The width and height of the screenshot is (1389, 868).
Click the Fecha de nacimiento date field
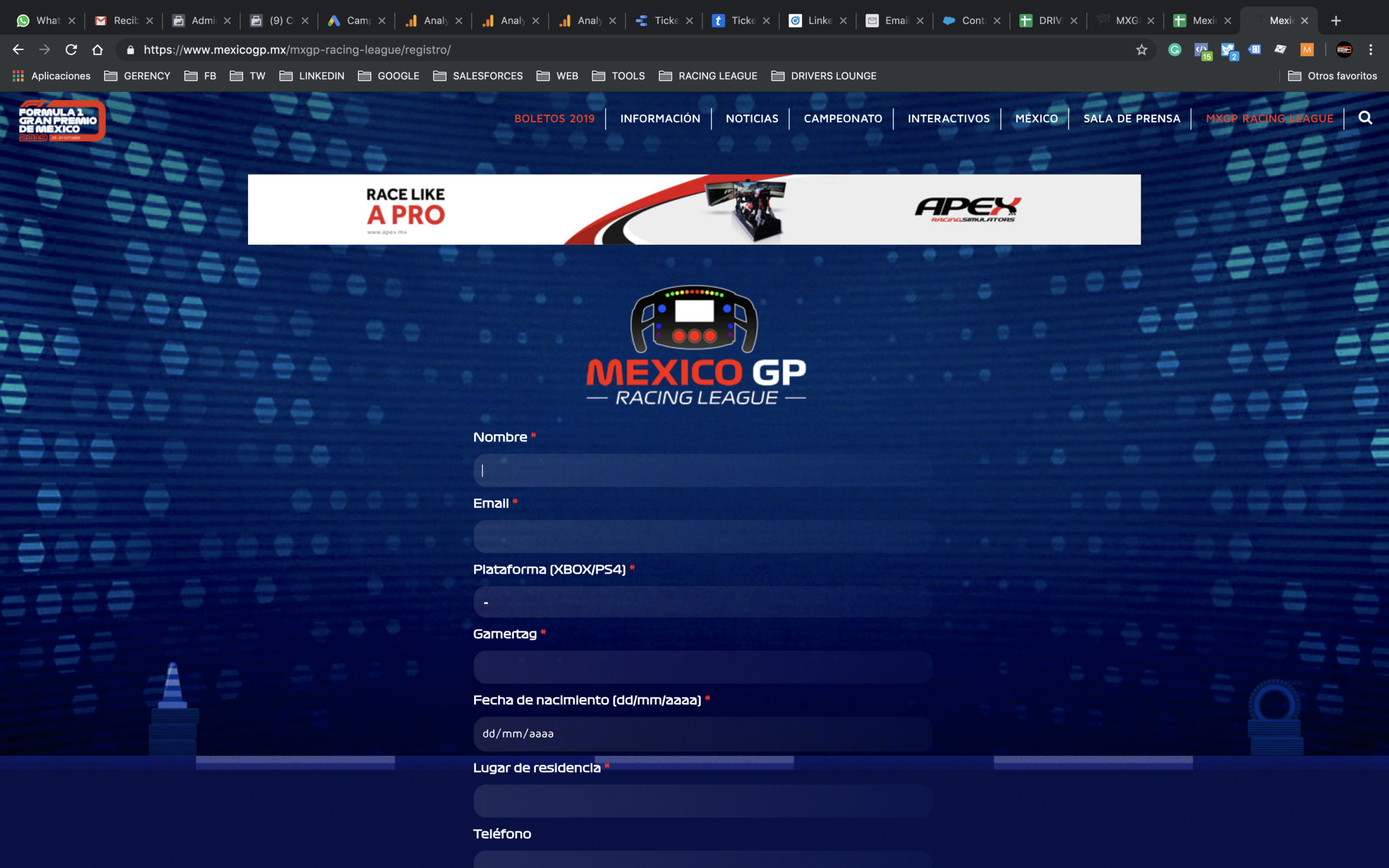click(703, 733)
